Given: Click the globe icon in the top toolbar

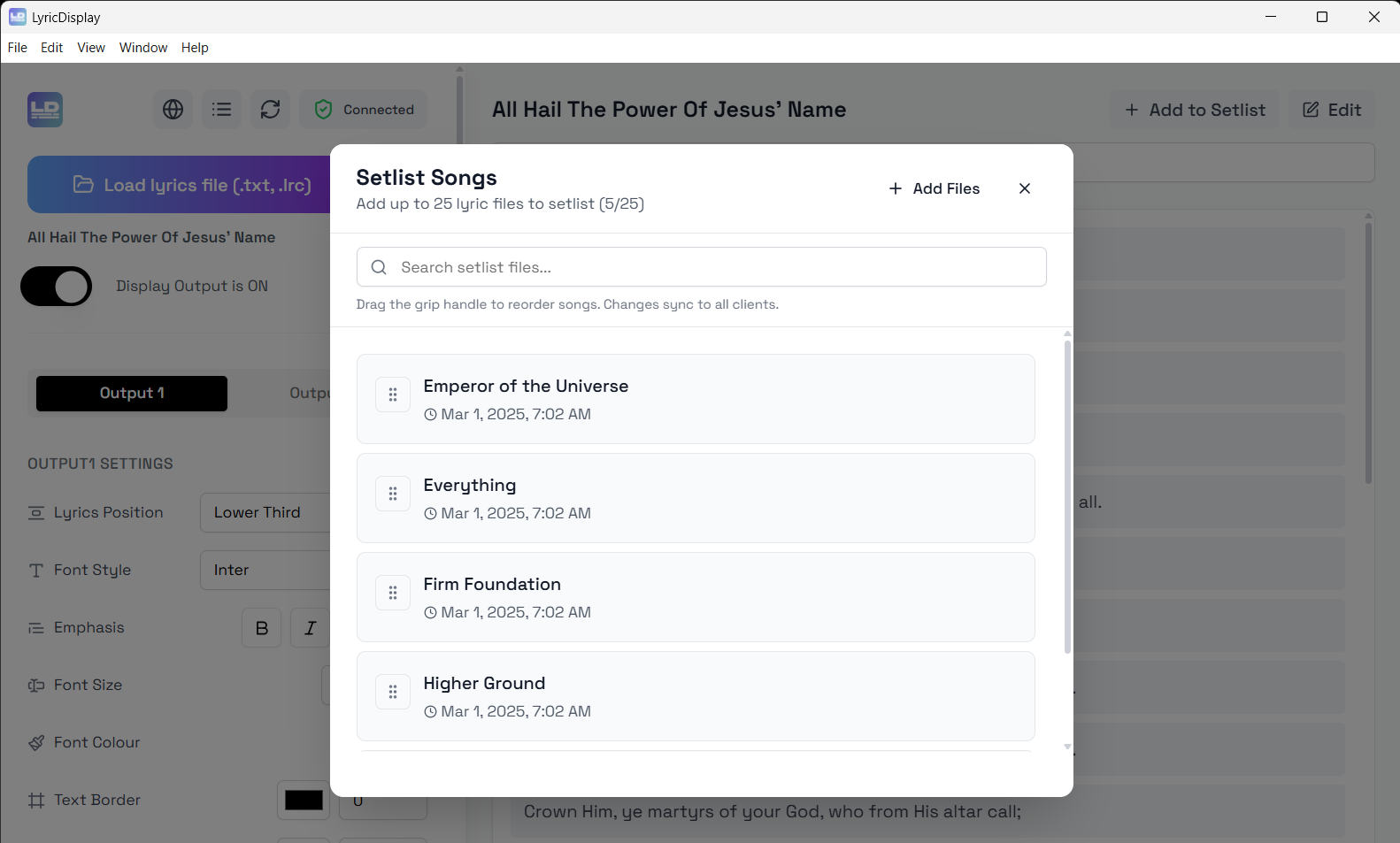Looking at the screenshot, I should (x=173, y=110).
